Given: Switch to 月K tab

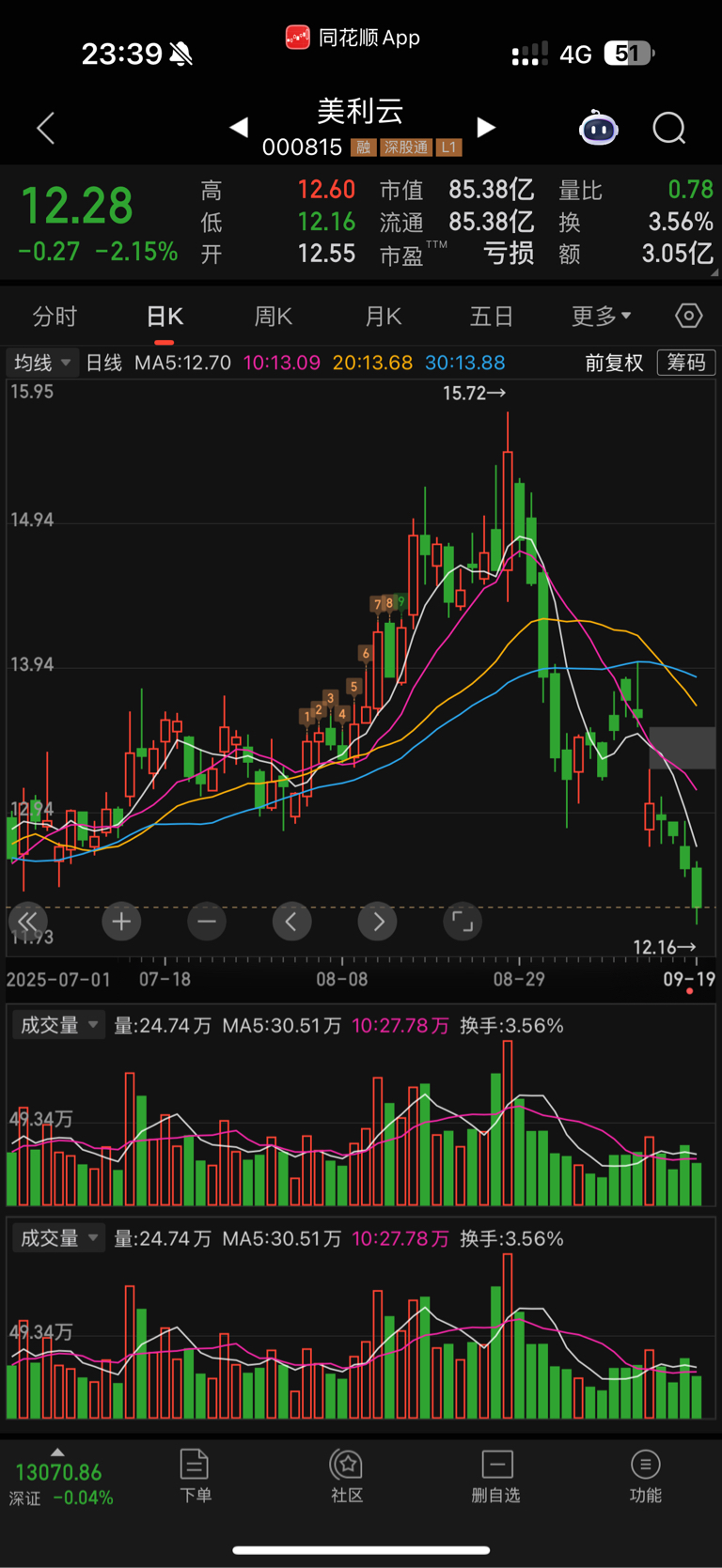Looking at the screenshot, I should coord(384,317).
